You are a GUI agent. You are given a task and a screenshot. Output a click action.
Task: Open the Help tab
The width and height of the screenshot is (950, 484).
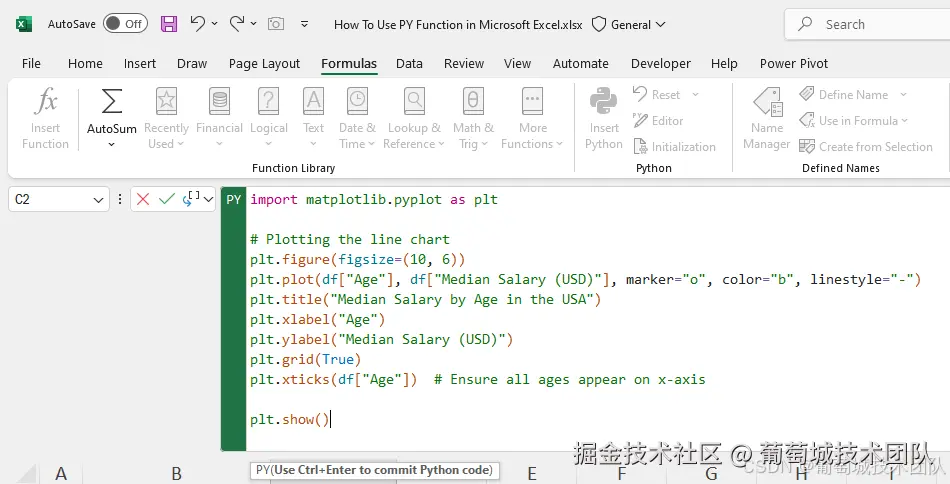[x=724, y=64]
